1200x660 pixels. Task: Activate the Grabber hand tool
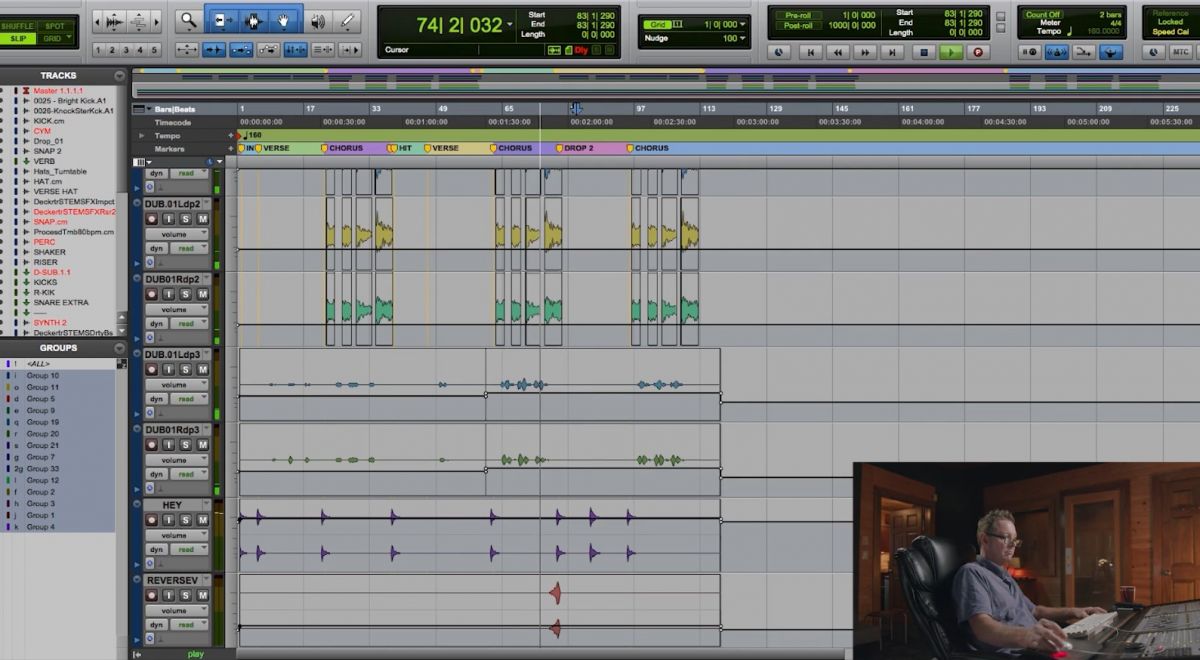[283, 21]
